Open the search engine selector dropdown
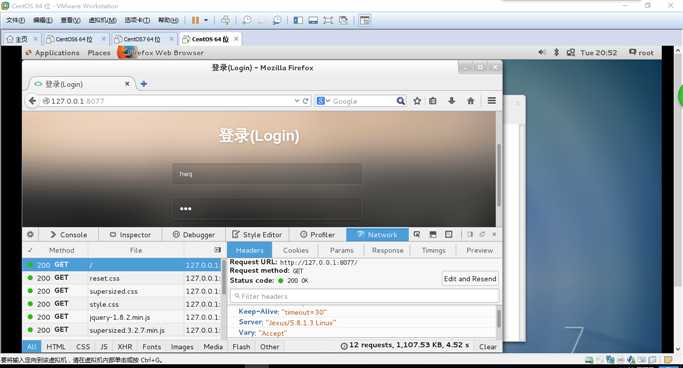 [x=323, y=101]
